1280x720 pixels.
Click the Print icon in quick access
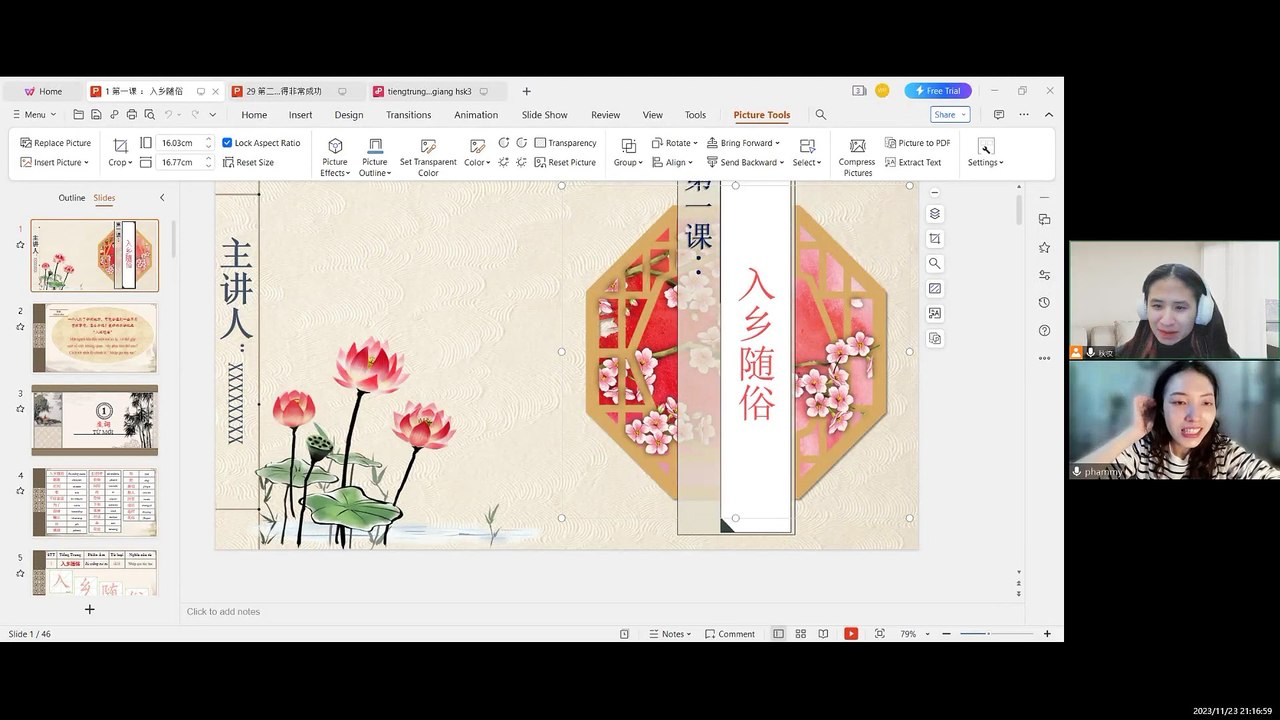tap(131, 115)
